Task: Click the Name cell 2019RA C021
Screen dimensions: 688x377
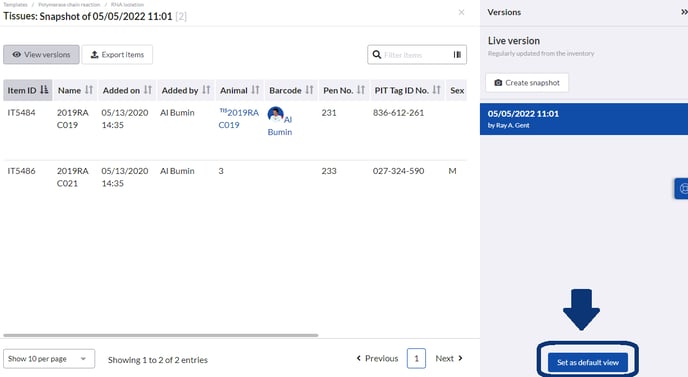Action: click(x=73, y=177)
